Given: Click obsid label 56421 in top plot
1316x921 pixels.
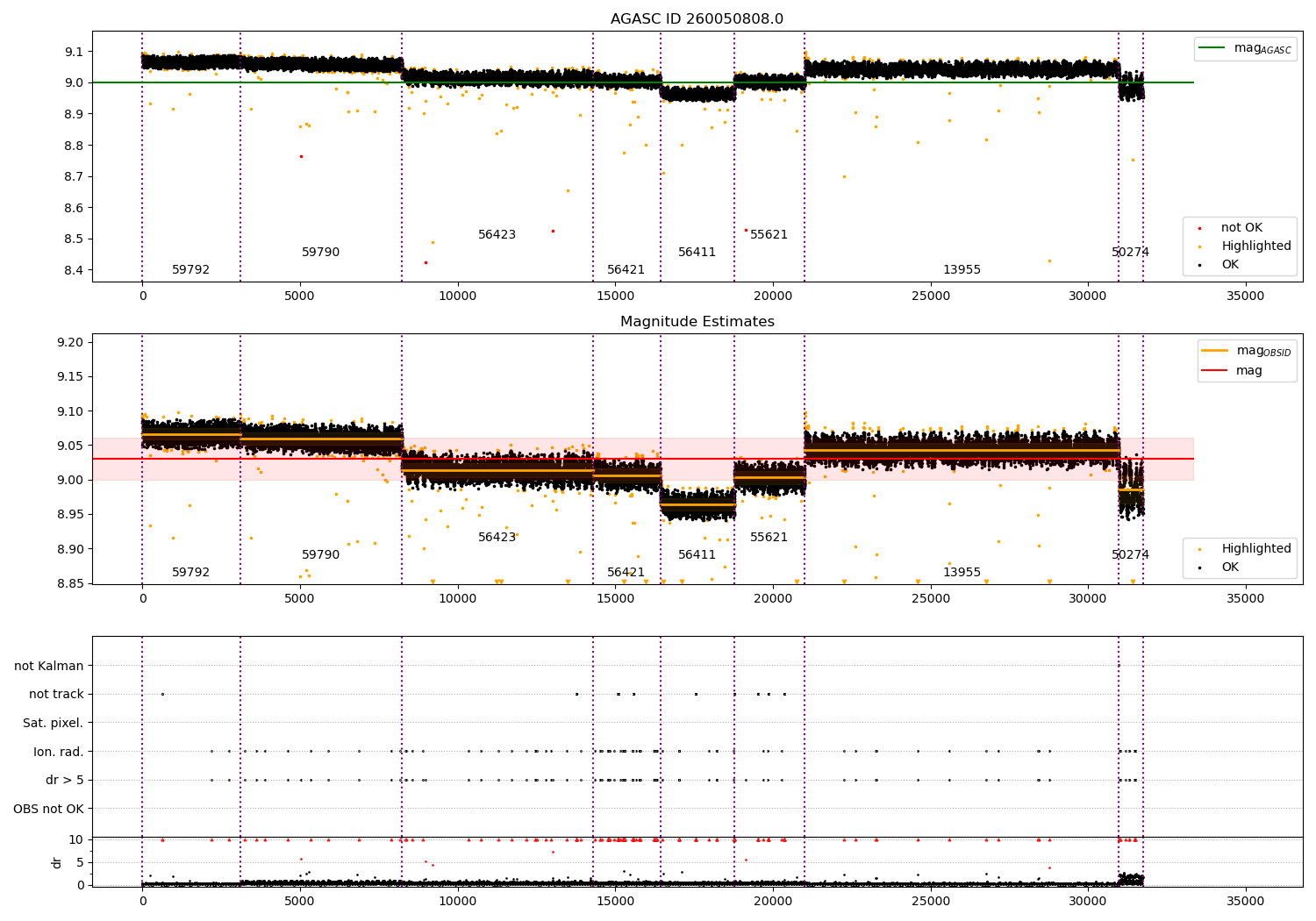Looking at the screenshot, I should tap(626, 270).
